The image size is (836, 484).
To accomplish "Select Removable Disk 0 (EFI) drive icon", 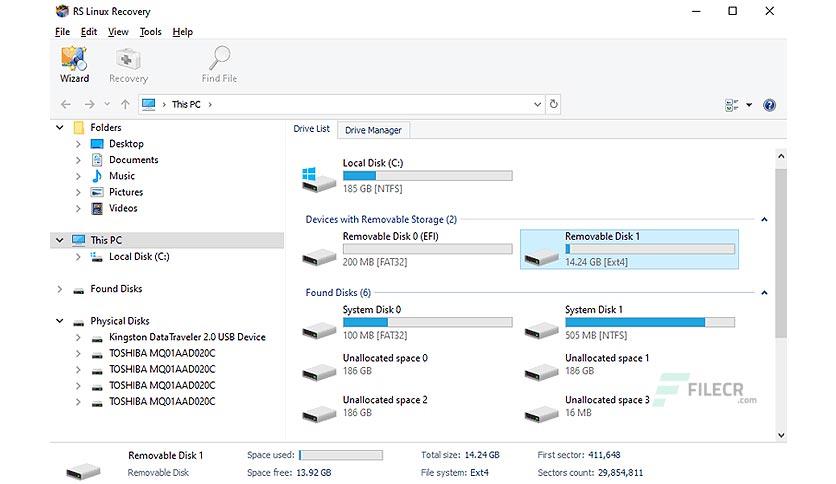I will click(319, 257).
